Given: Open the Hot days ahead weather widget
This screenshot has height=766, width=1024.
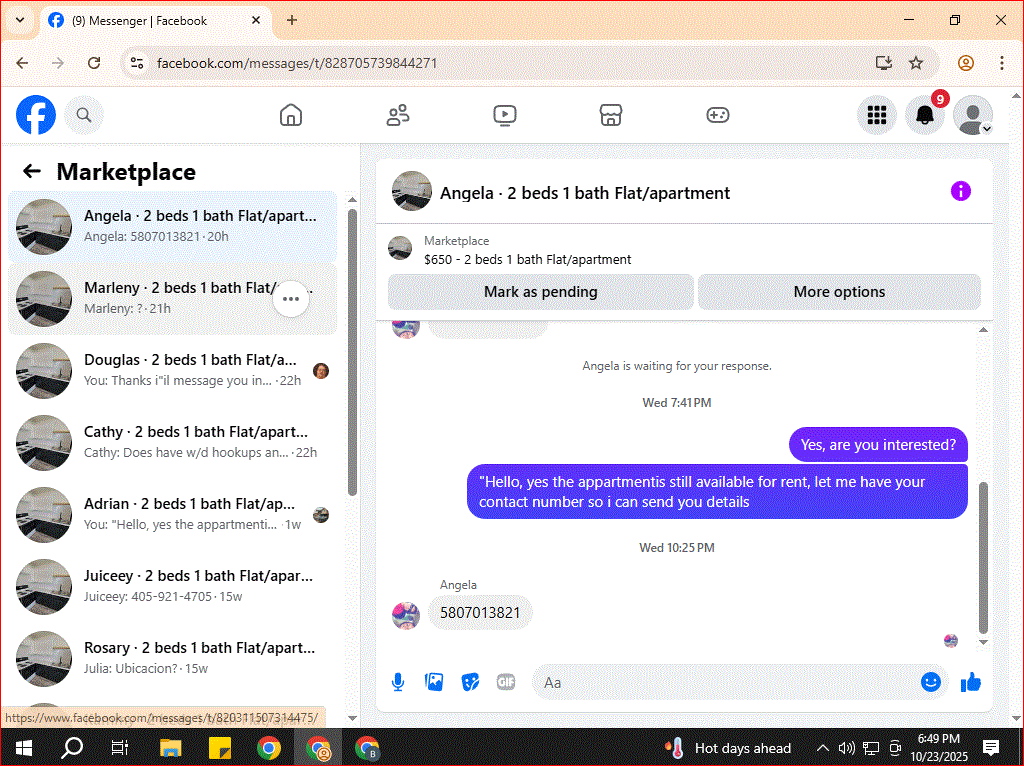Looking at the screenshot, I should tap(728, 748).
